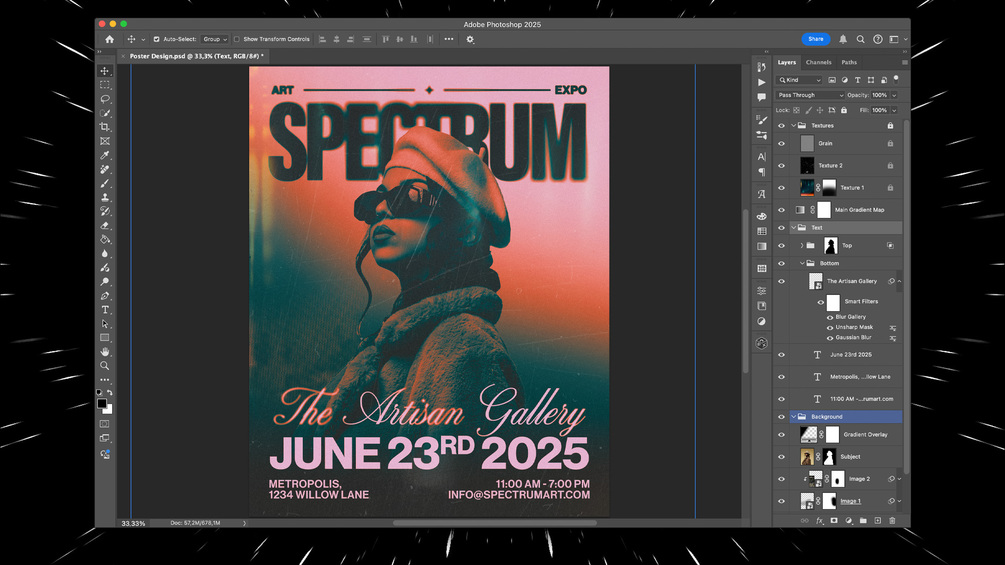
Task: Open the Layers panel hamburger menu
Action: click(x=904, y=62)
